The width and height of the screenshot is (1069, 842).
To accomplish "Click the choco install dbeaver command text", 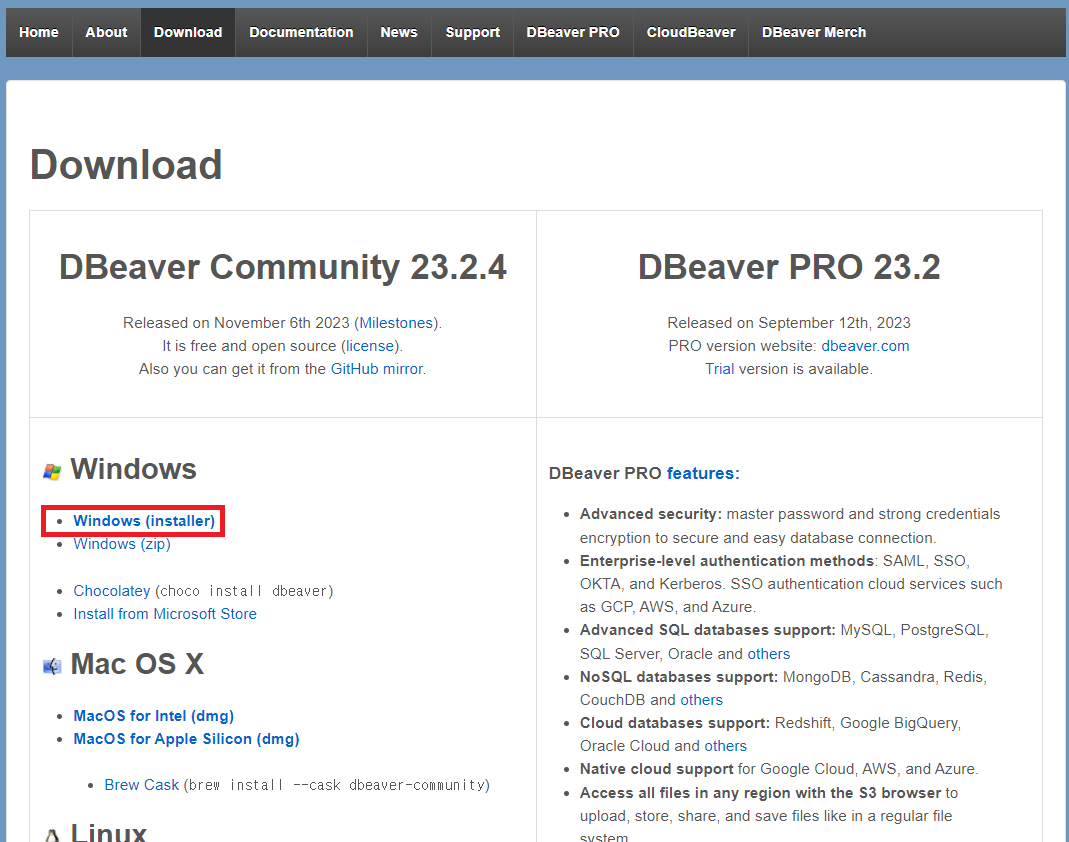I will coord(244,591).
